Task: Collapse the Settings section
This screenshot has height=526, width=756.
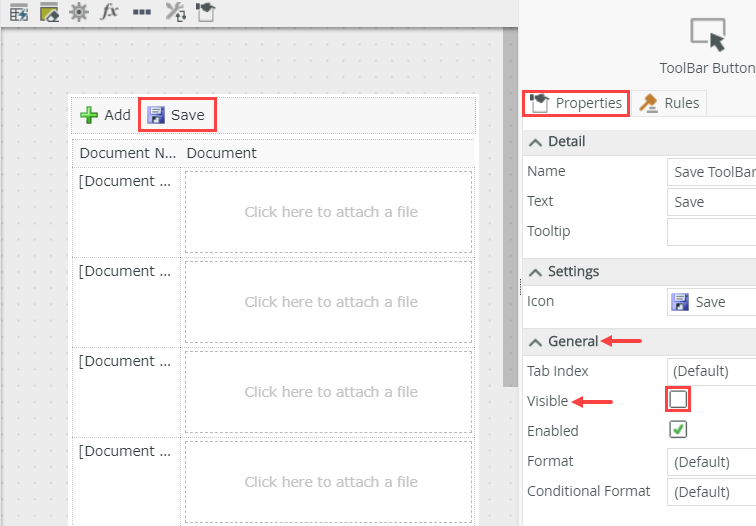Action: tap(535, 272)
